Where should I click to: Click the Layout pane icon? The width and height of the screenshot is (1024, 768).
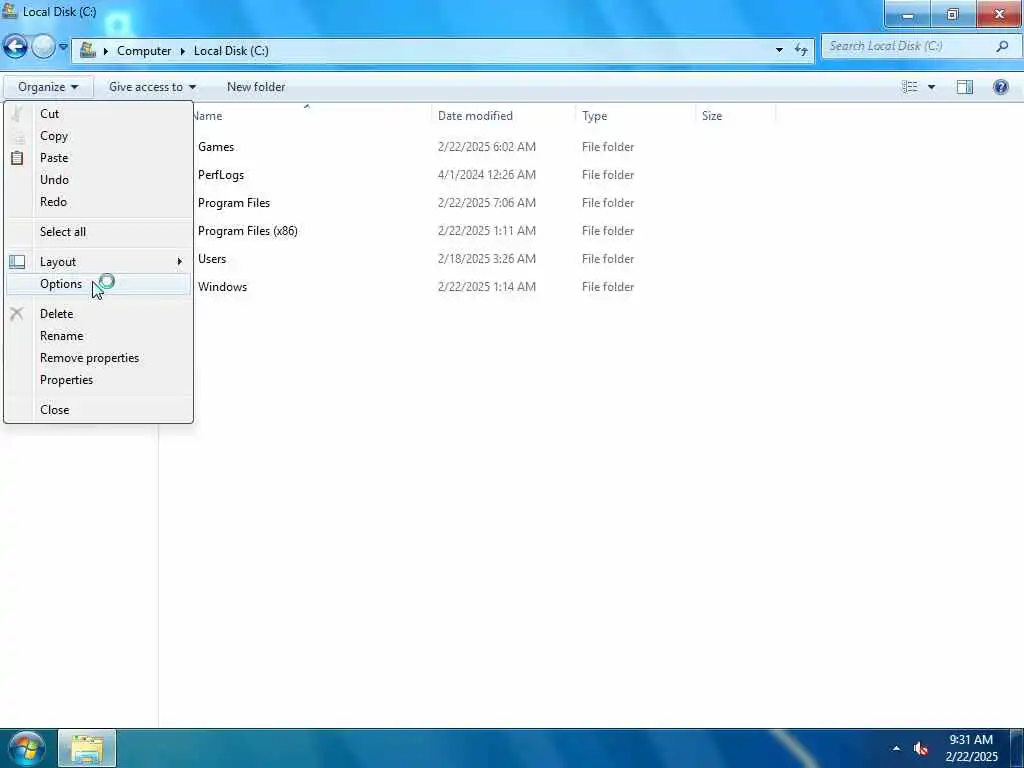(x=17, y=262)
